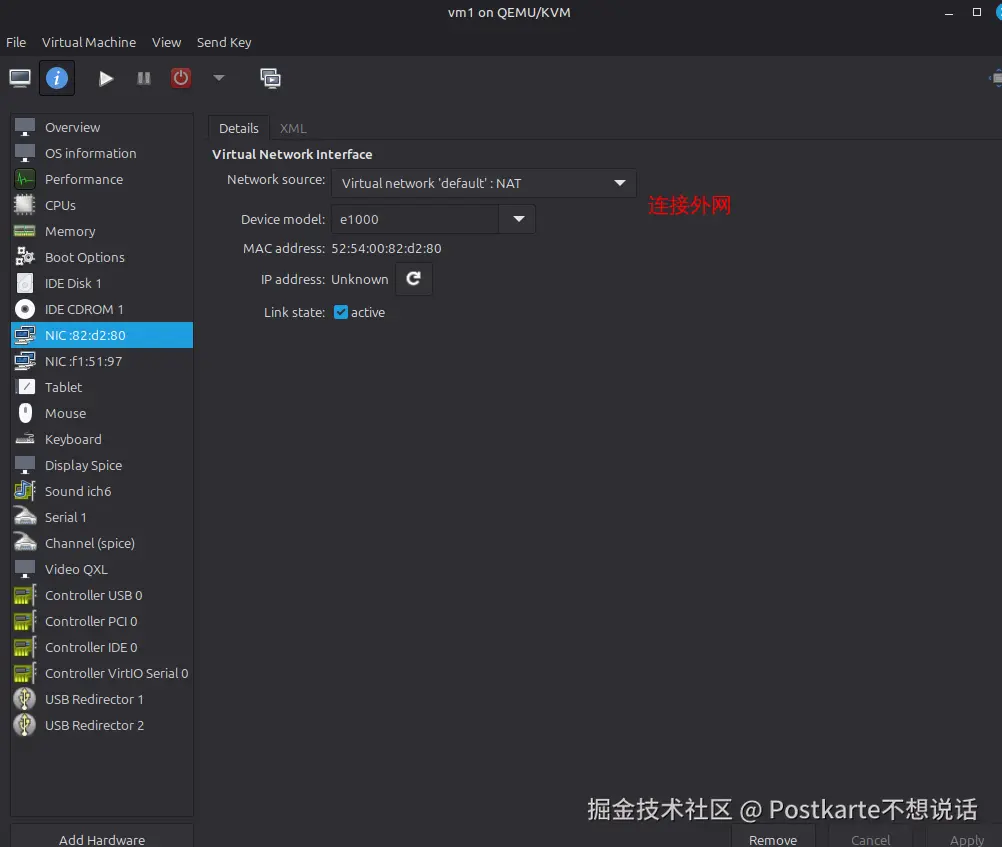1002x847 pixels.
Task: Select Video QXL entry
Action: tap(102, 569)
